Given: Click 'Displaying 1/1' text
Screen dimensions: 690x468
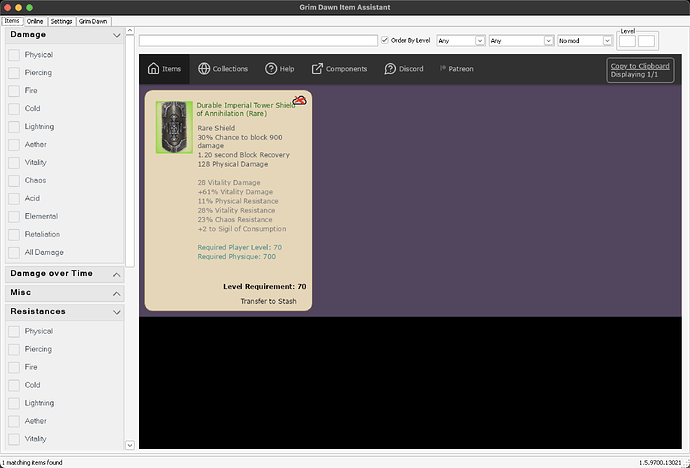Looking at the screenshot, I should point(634,74).
